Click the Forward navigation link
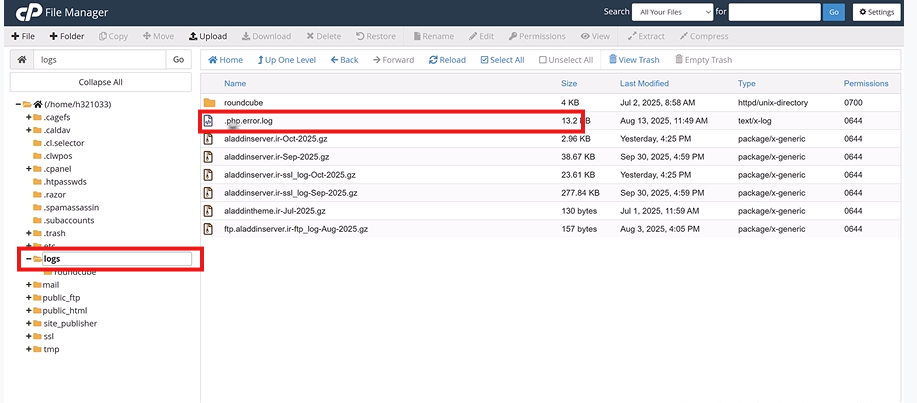The height and width of the screenshot is (403, 917). tap(394, 60)
